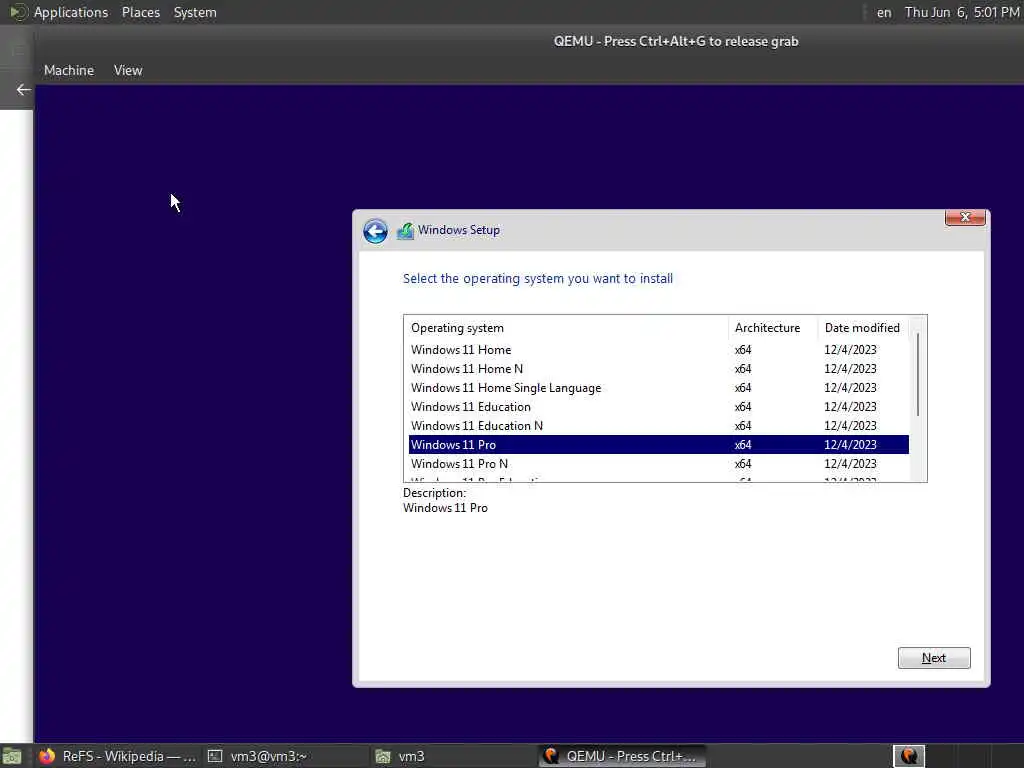Screen dimensions: 1024x768
Task: Click the 12/4/2023 date for Windows 11 Pro N
Action: [x=850, y=464]
